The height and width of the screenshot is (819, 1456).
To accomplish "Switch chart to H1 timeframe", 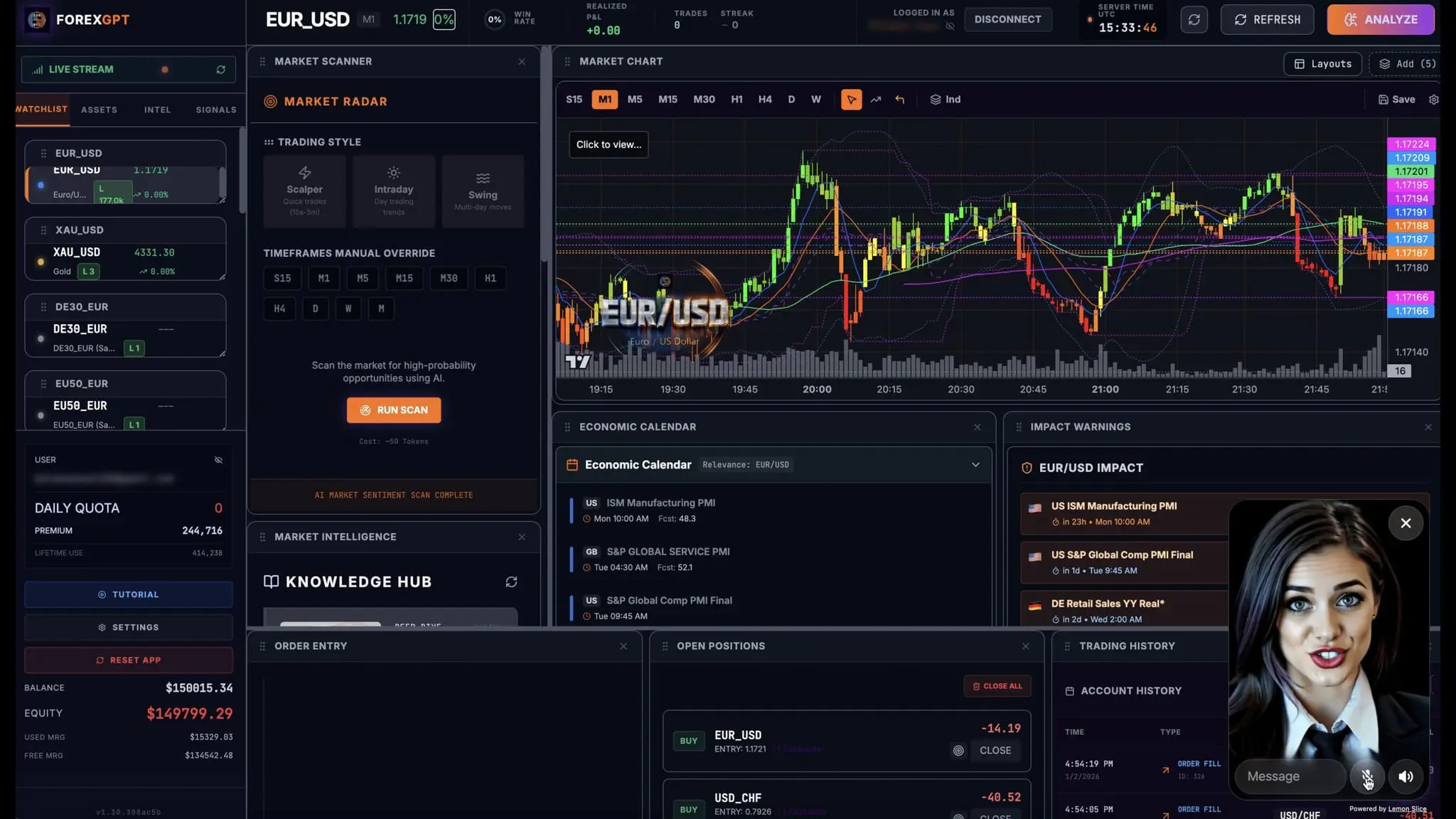I will tap(737, 100).
